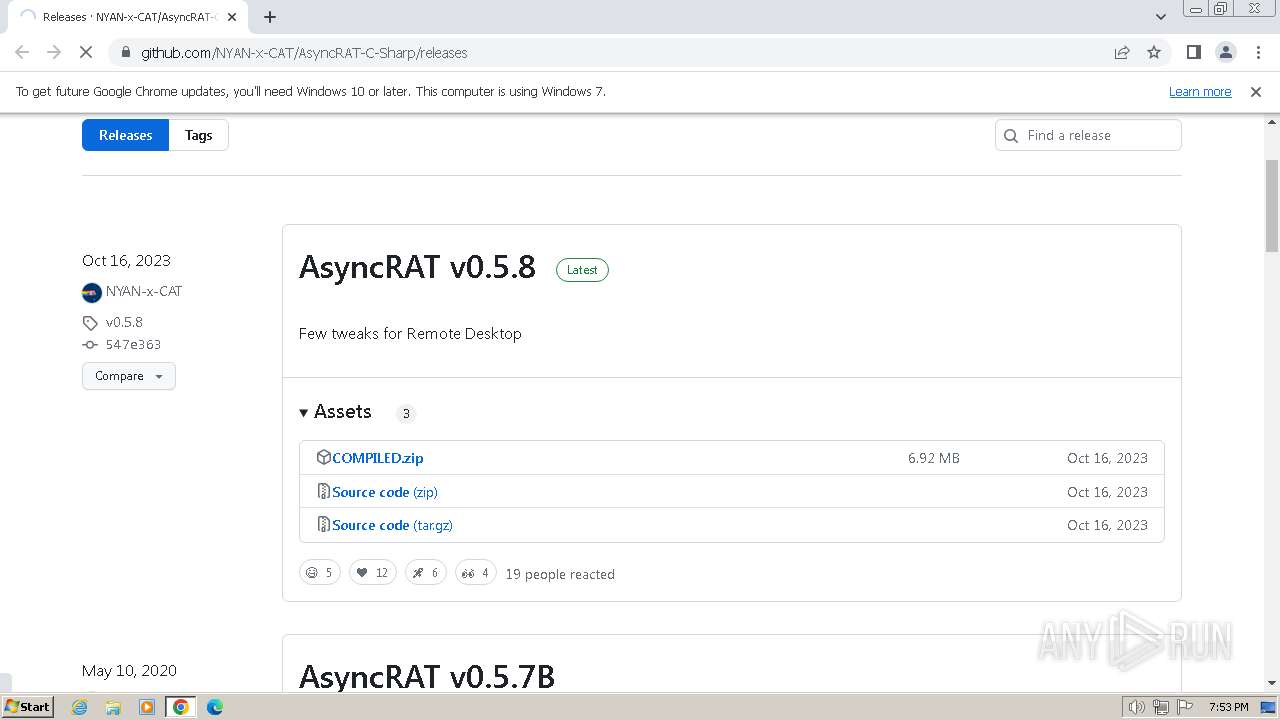Click Few tweaks for Remote Desktop text

tap(410, 334)
